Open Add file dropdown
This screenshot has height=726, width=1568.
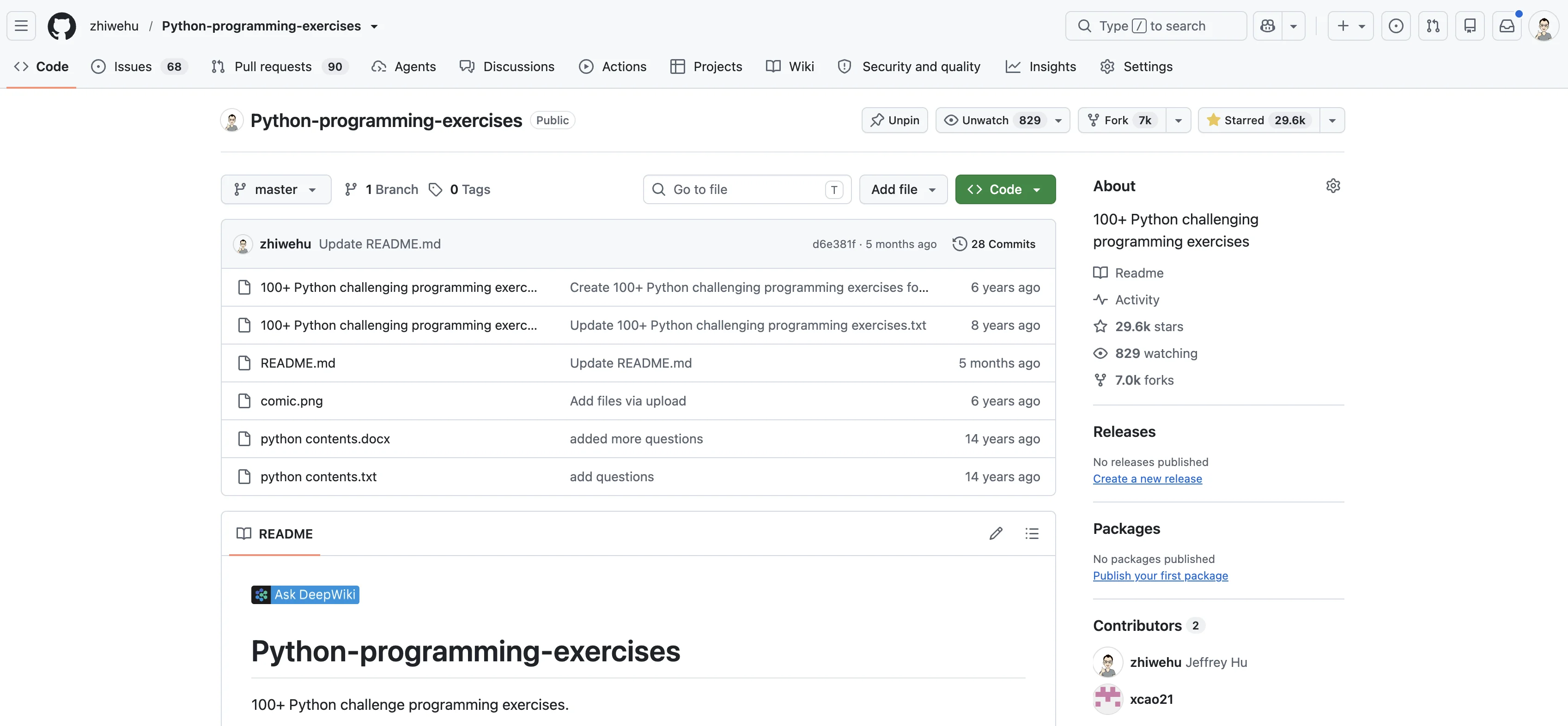[x=903, y=189]
